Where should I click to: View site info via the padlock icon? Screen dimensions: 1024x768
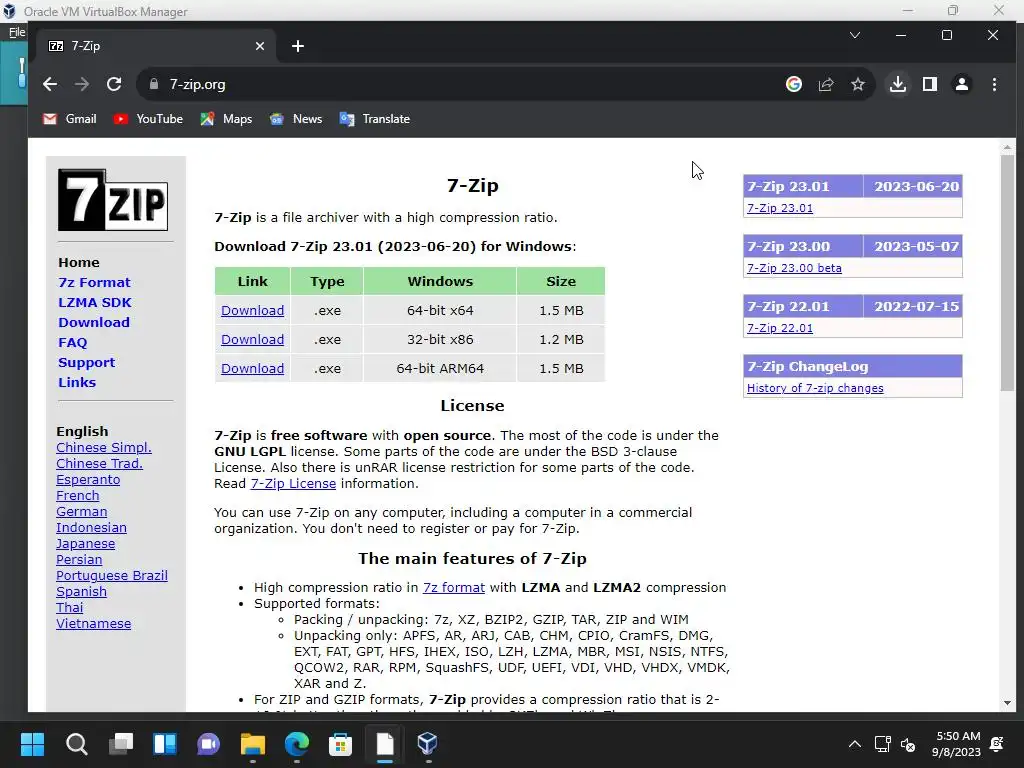point(154,84)
